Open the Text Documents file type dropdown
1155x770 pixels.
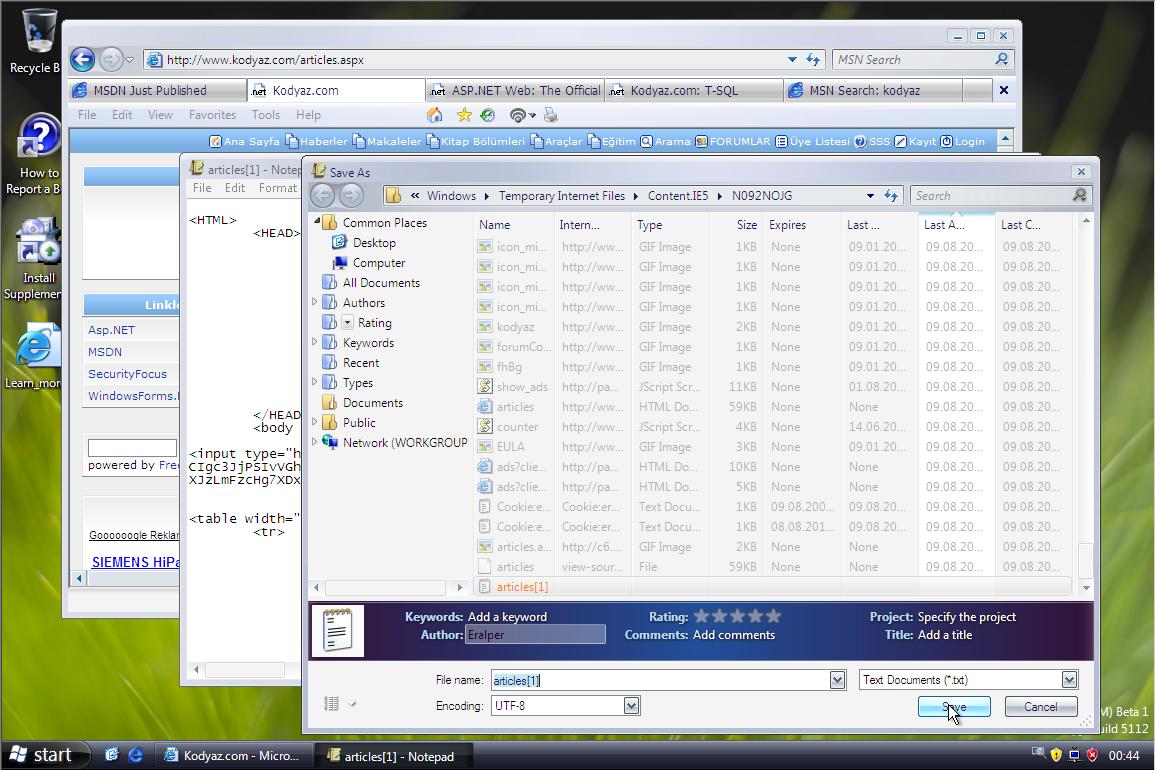coord(1068,680)
